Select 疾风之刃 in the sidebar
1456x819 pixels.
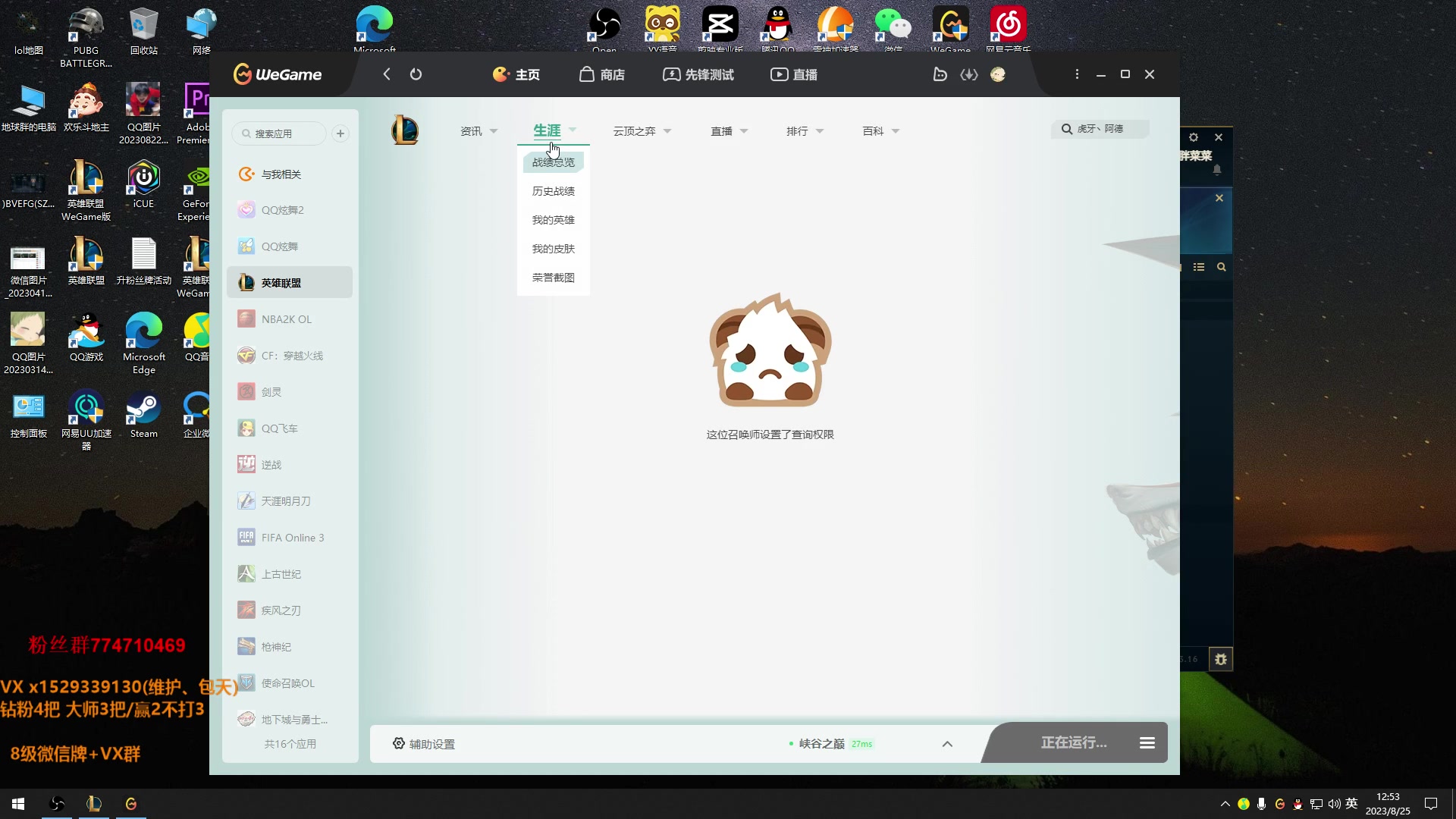[x=290, y=610]
